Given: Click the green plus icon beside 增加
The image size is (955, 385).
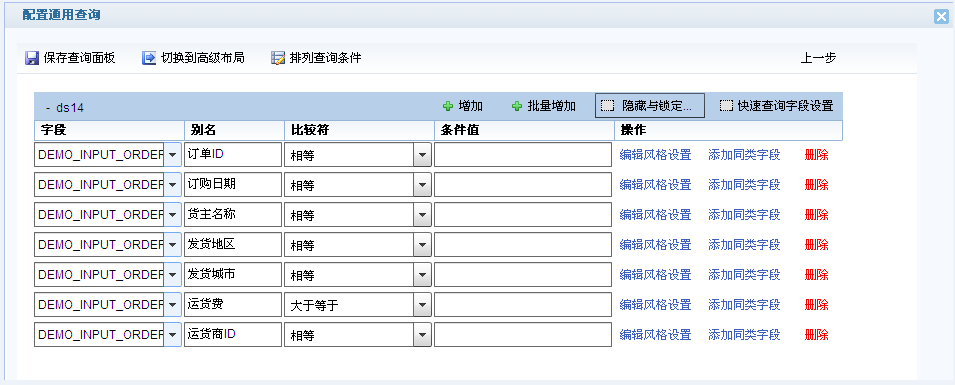Looking at the screenshot, I should tap(448, 106).
